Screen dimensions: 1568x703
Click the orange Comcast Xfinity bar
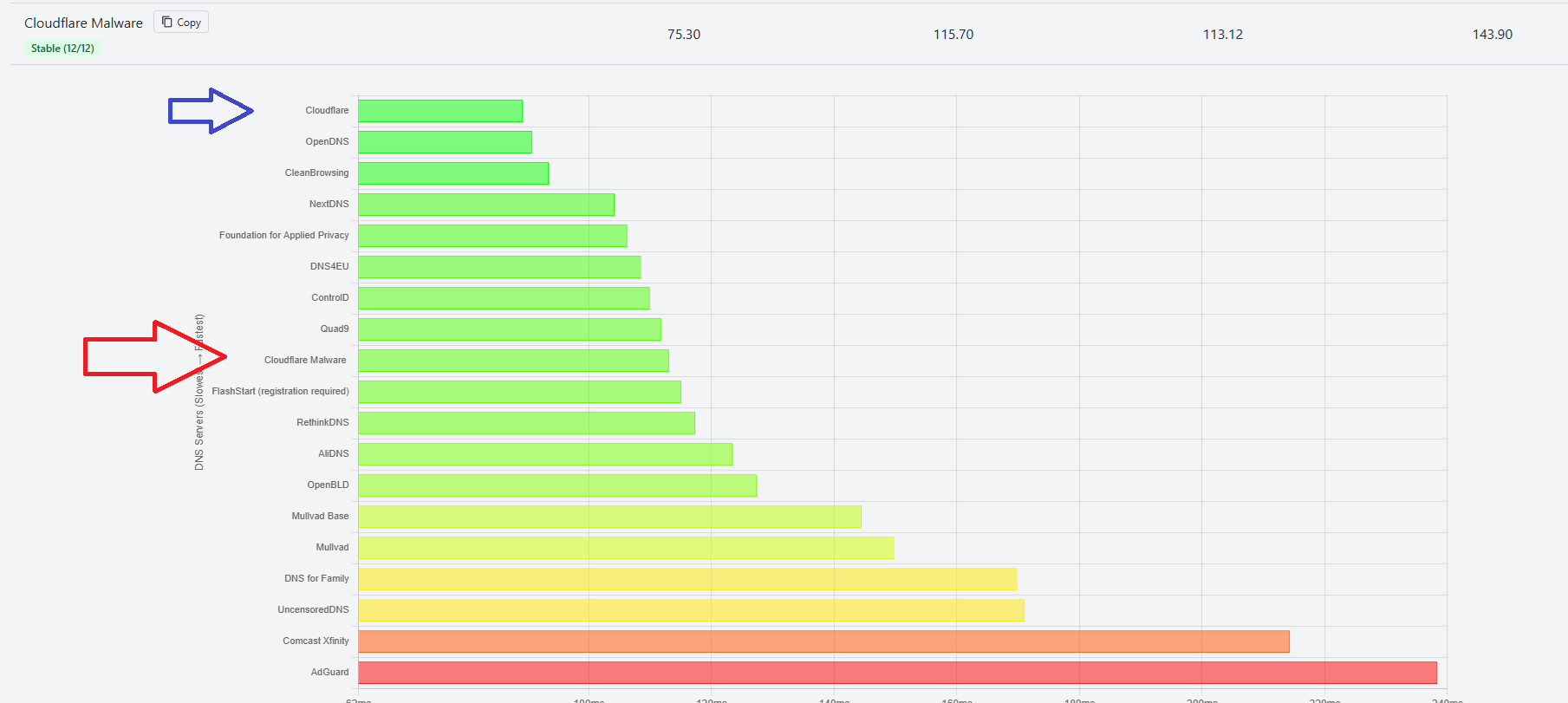pyautogui.click(x=824, y=641)
